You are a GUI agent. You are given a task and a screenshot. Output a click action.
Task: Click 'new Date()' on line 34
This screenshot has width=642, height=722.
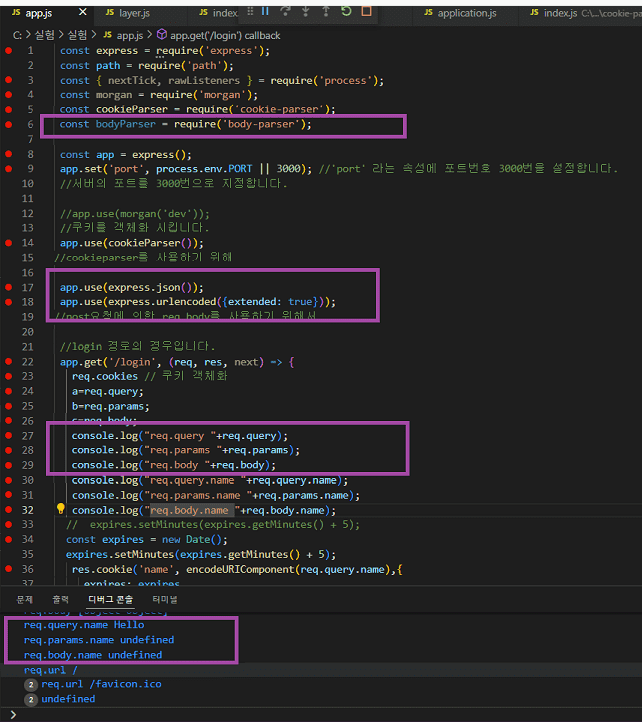tap(192, 540)
